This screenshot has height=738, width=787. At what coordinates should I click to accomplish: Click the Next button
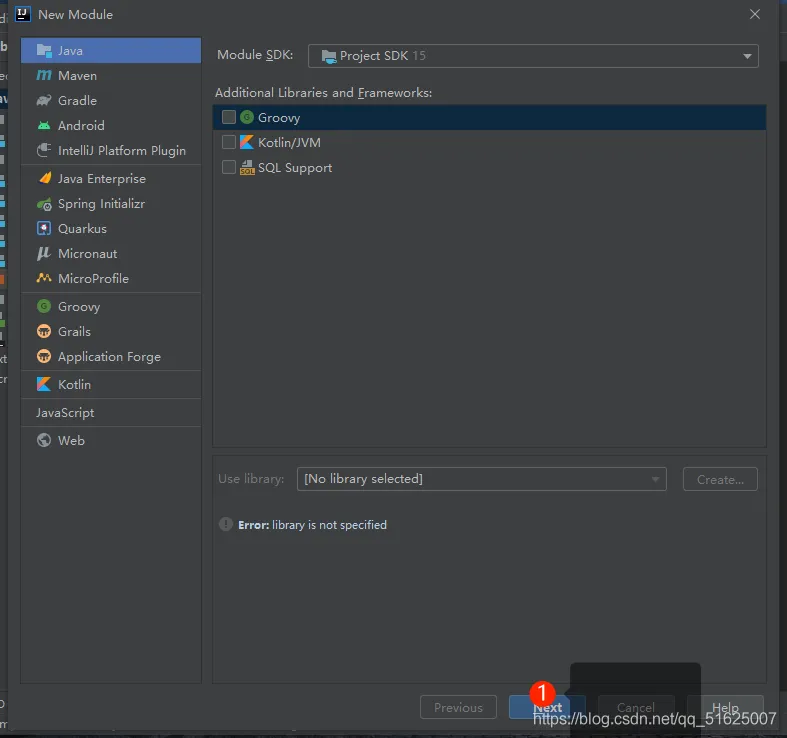click(547, 707)
